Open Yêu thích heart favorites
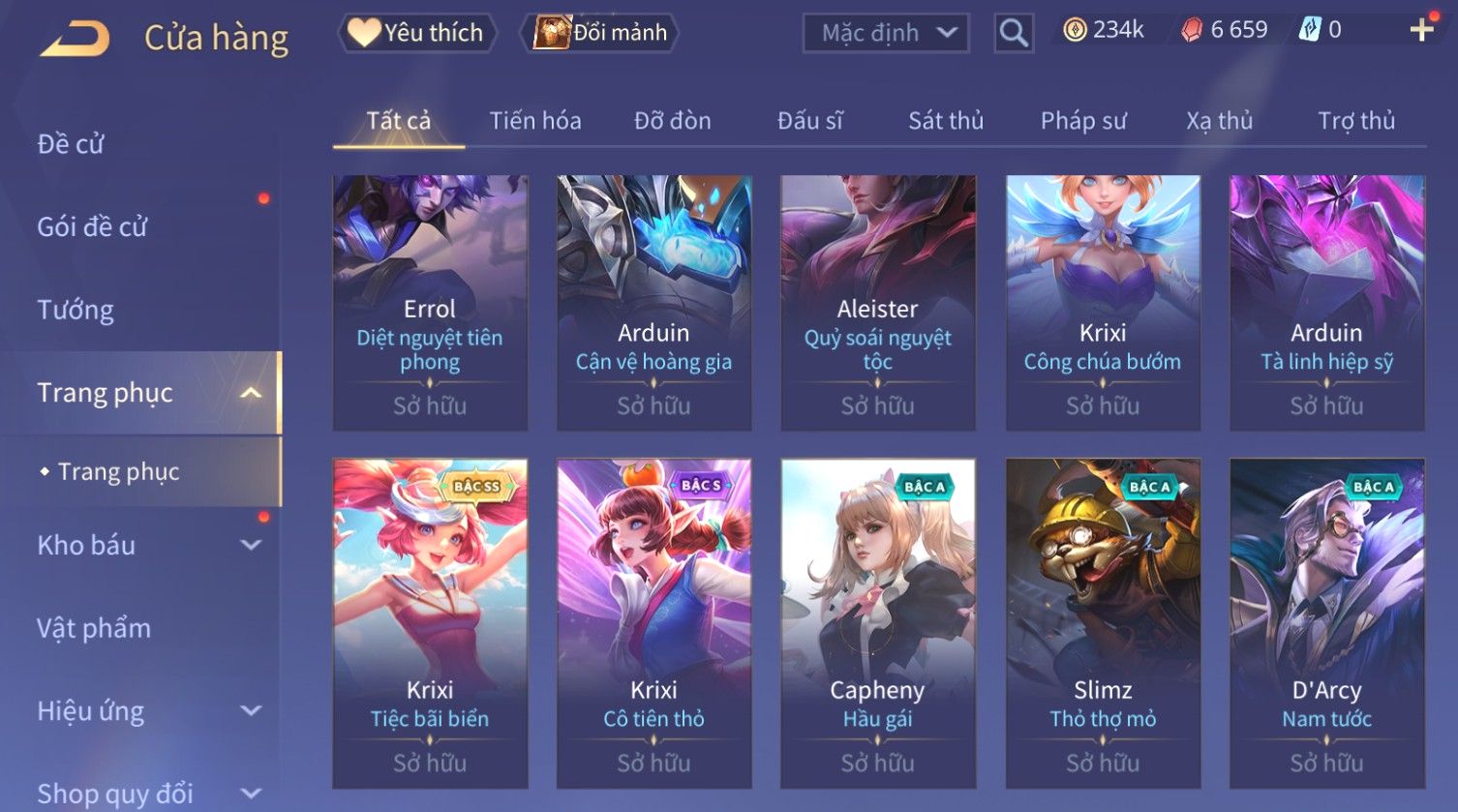1458x812 pixels. click(416, 33)
